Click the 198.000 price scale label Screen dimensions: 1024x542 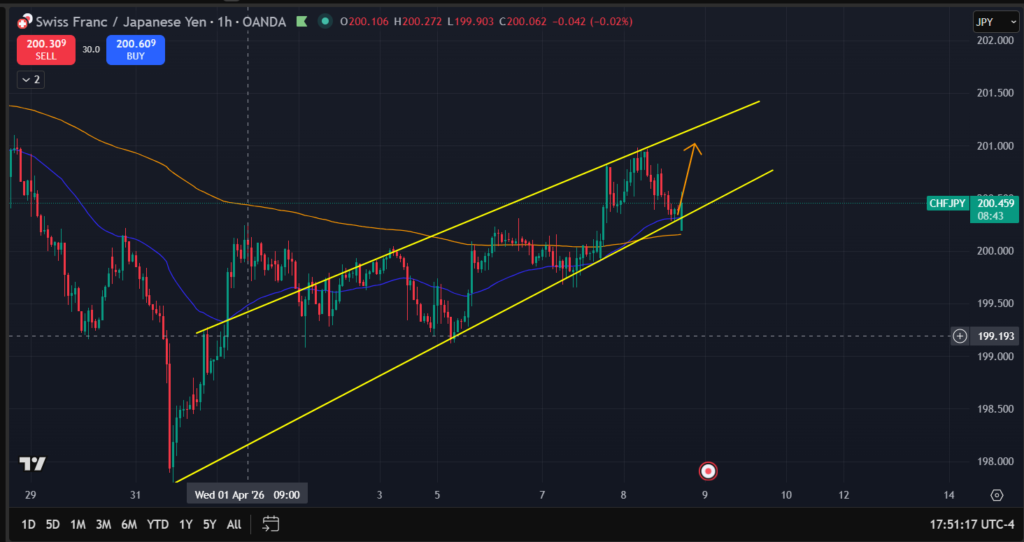tap(996, 462)
